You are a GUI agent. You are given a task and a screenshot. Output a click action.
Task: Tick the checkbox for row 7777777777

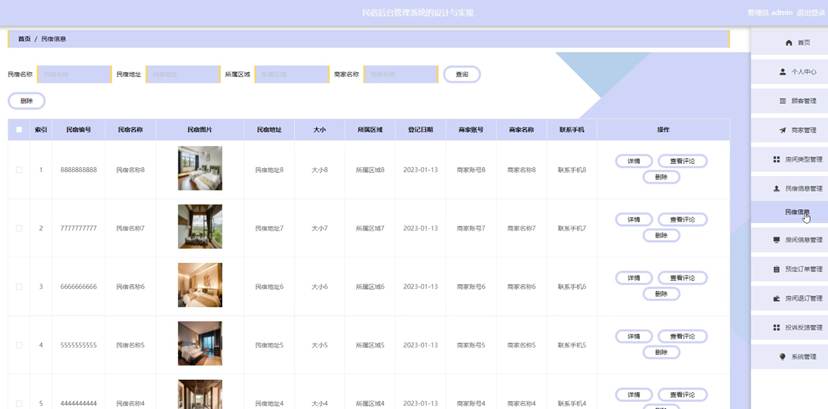[19, 229]
